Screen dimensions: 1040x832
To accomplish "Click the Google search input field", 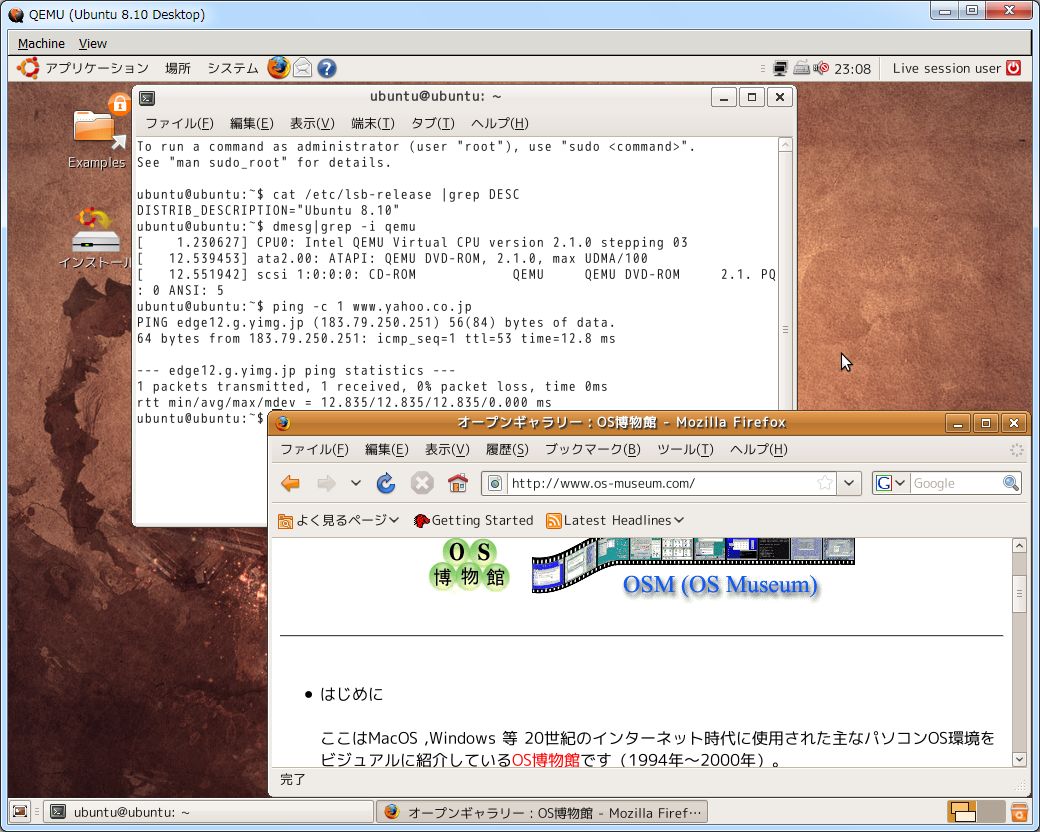I will tap(956, 483).
